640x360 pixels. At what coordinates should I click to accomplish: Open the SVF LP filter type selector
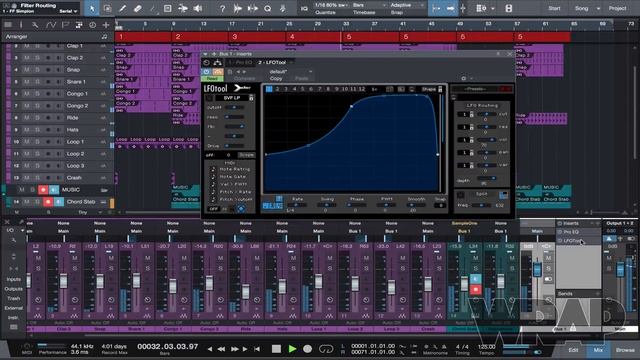(x=232, y=98)
